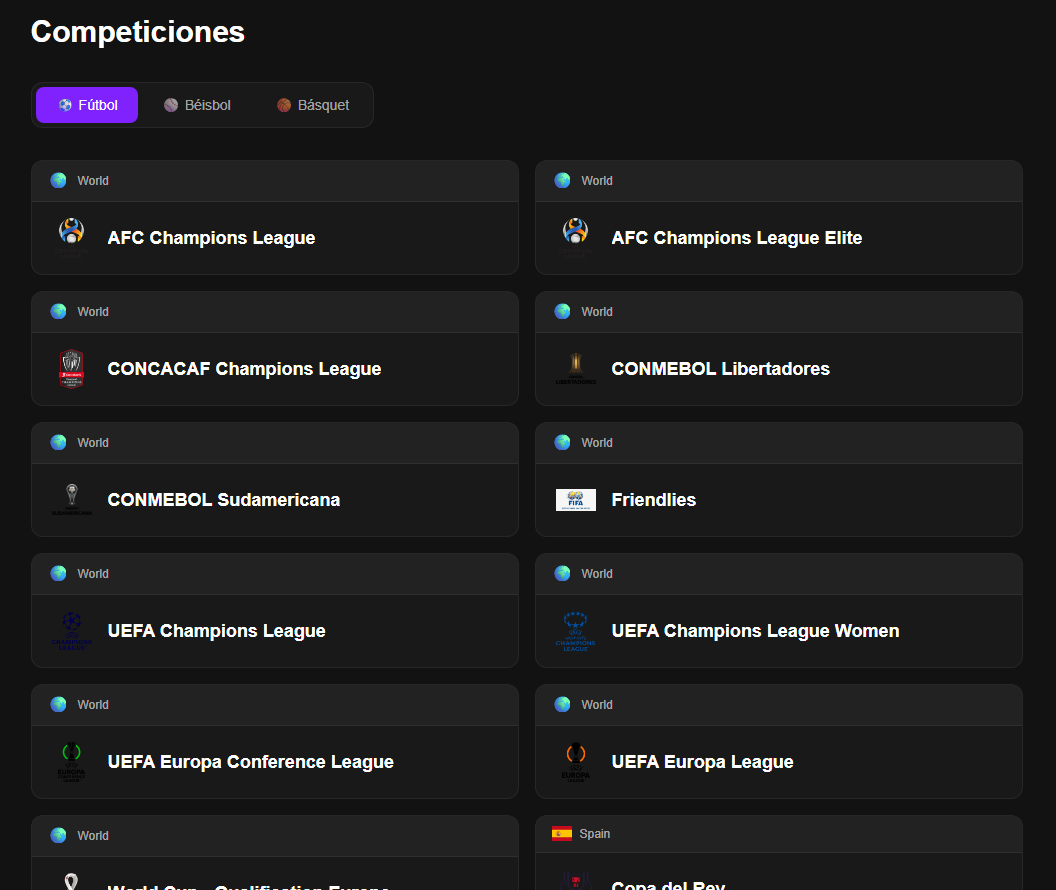Click the basketball icon in Básquet tab
The width and height of the screenshot is (1056, 890).
click(284, 105)
